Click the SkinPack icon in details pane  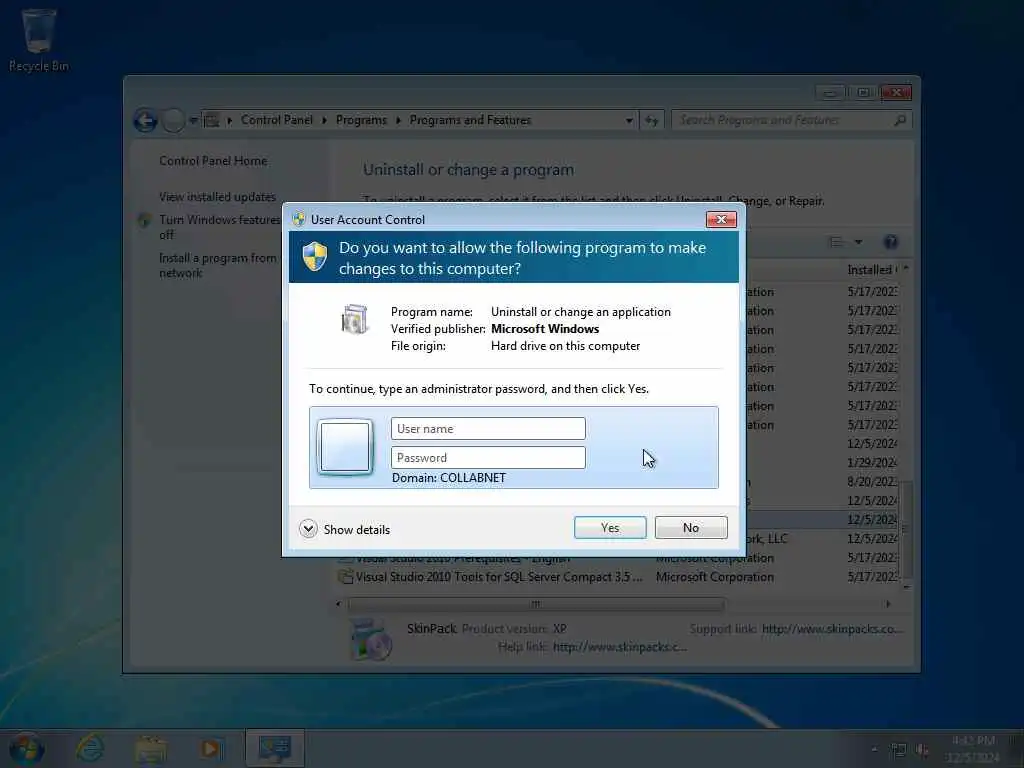pyautogui.click(x=370, y=638)
